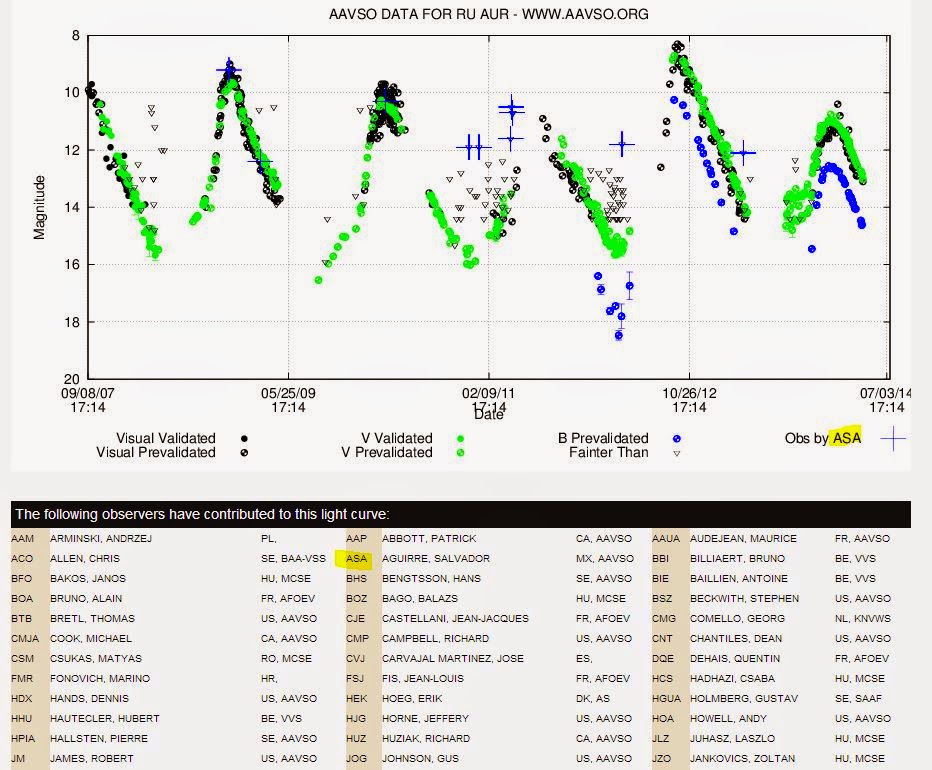Screen dimensions: 932x770
Task: Select AUDEJEAN, MAURICE name
Action: (x=743, y=539)
